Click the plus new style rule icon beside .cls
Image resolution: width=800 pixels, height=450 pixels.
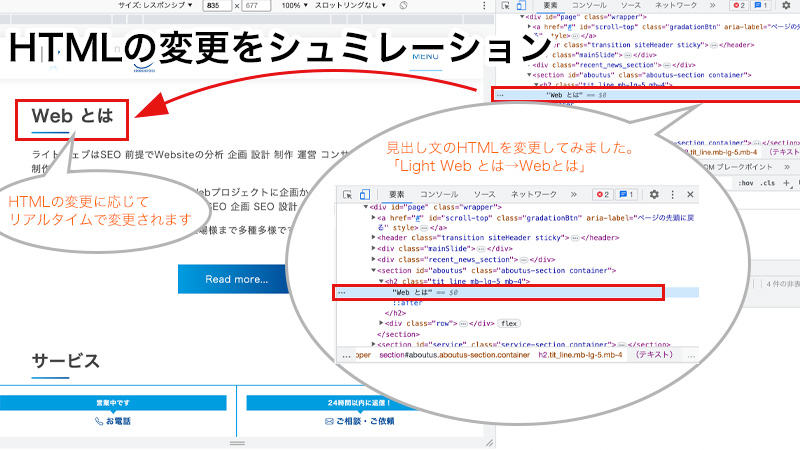tap(786, 183)
